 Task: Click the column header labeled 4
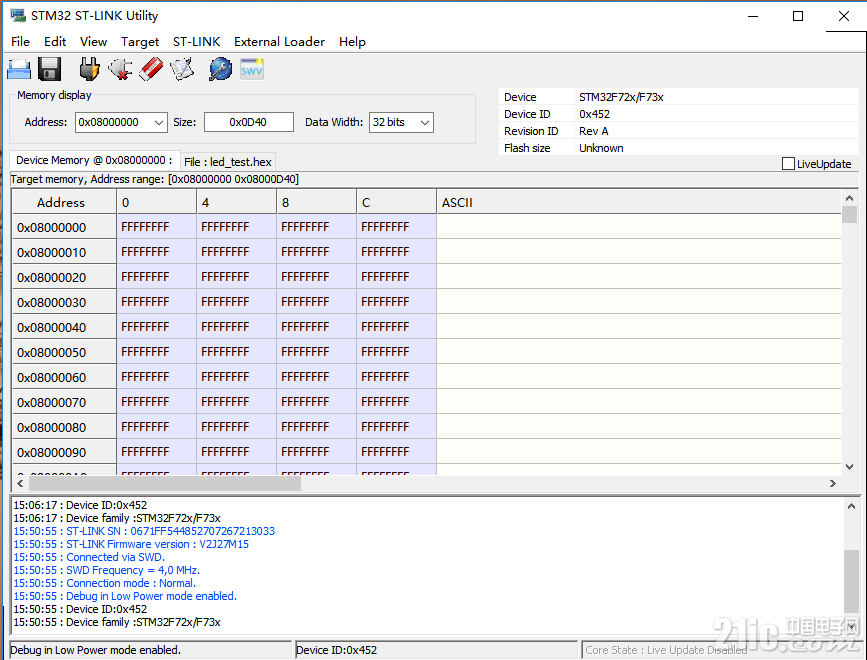tap(237, 202)
